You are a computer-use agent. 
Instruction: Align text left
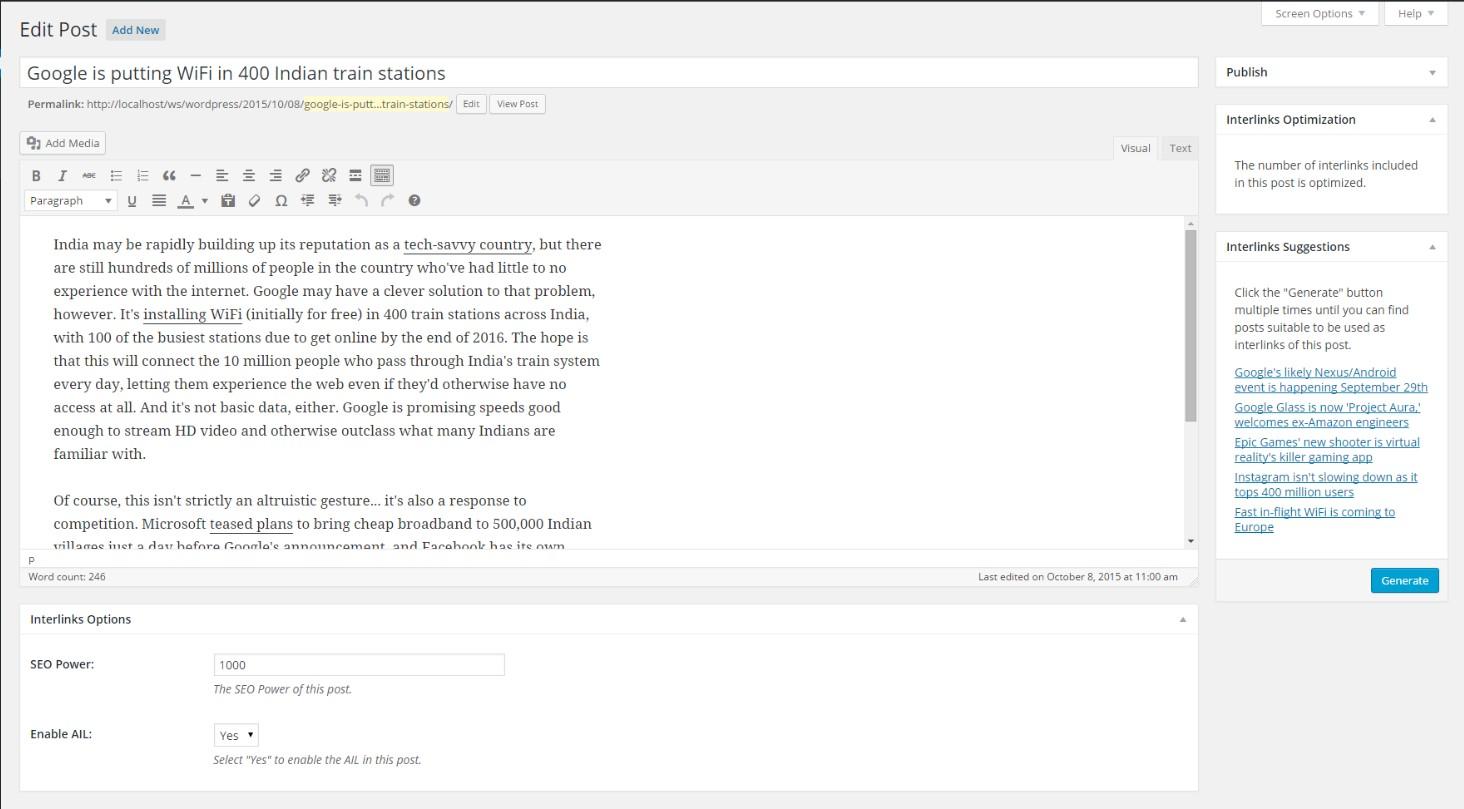point(222,176)
